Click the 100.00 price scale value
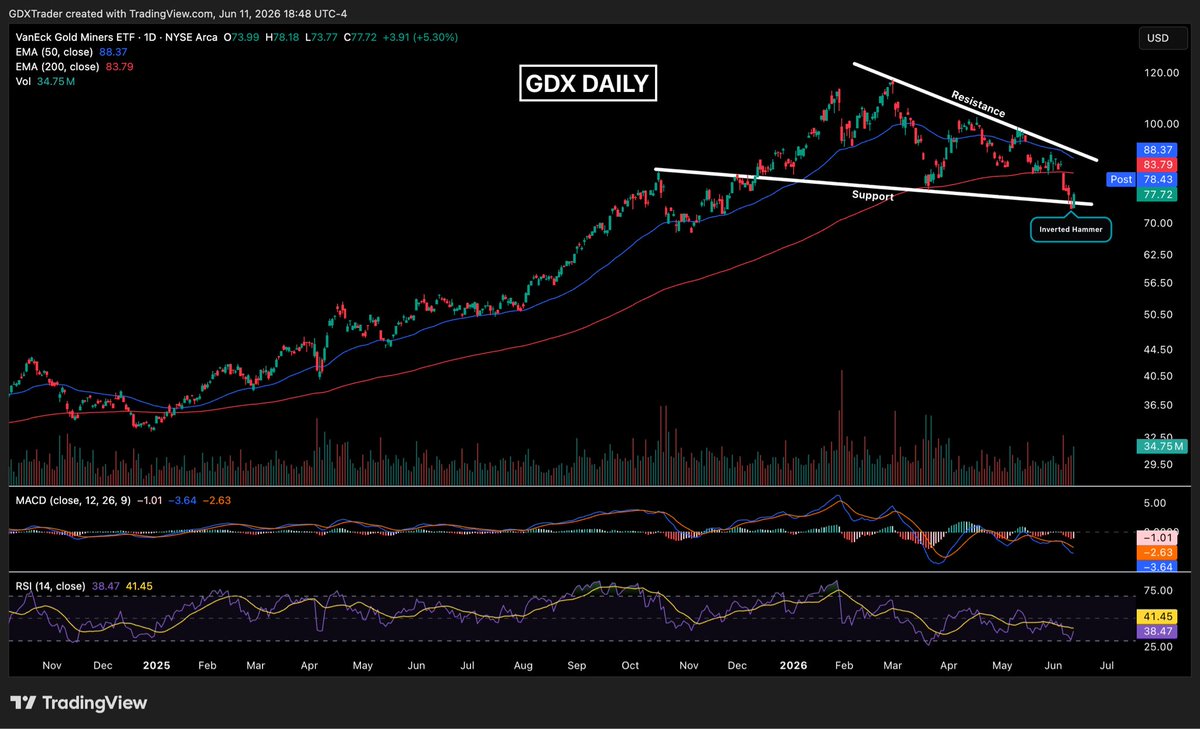 point(1160,124)
